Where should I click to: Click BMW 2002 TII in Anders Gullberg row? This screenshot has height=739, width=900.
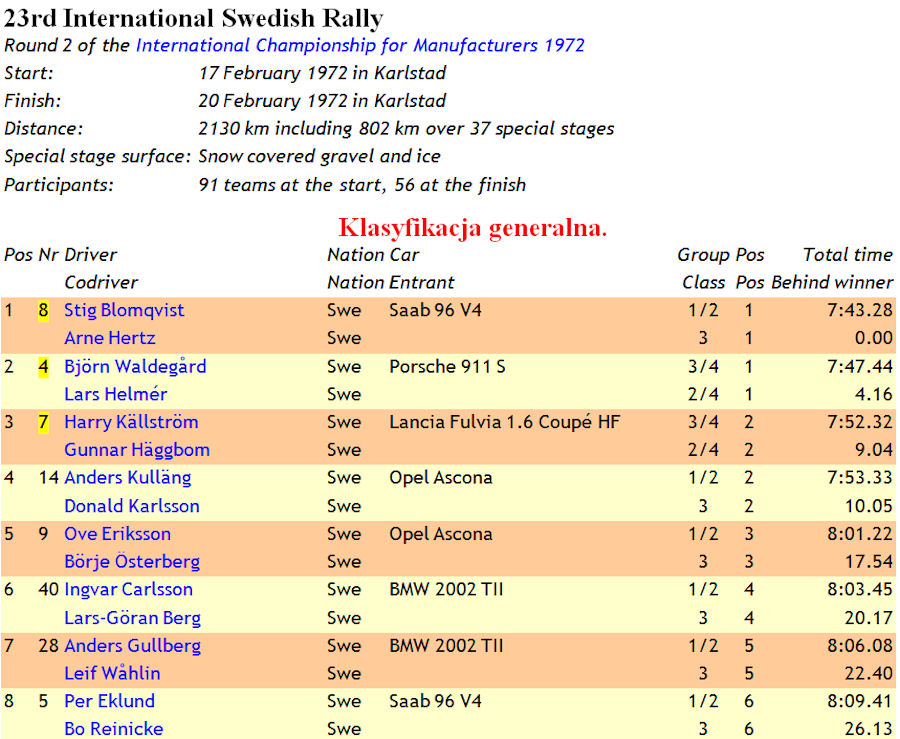[446, 646]
